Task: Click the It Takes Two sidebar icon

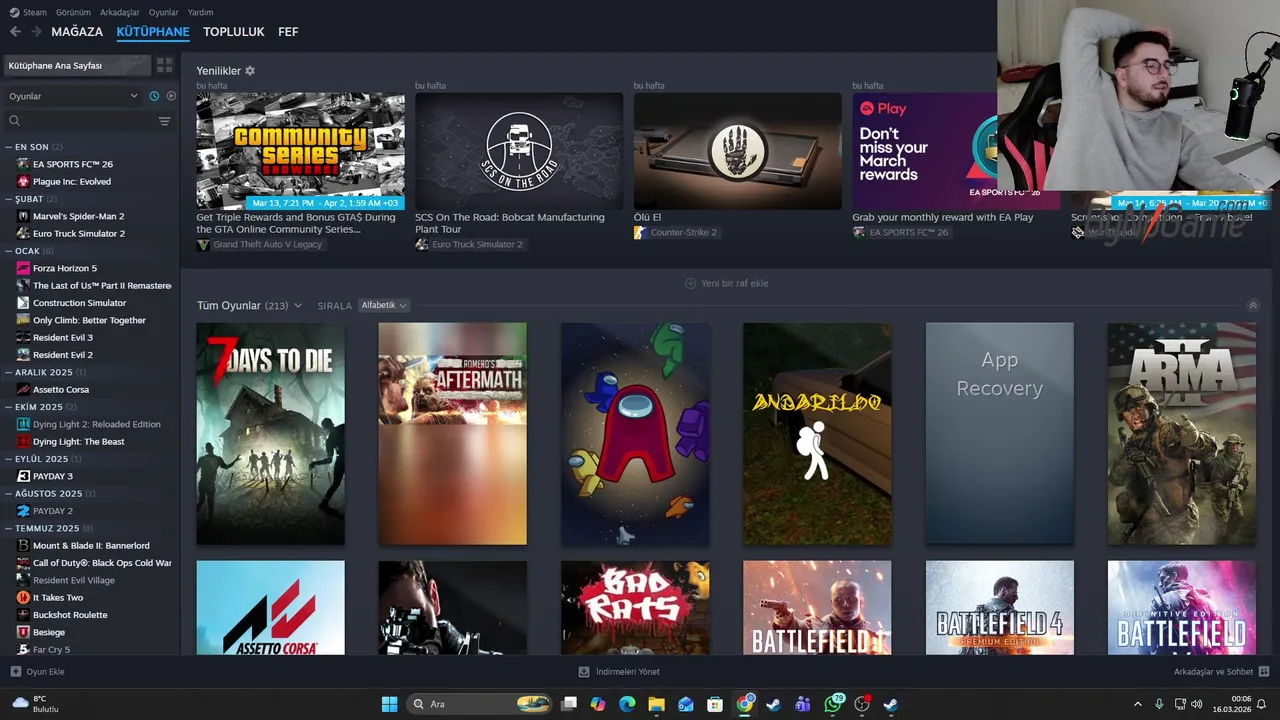Action: tap(24, 597)
